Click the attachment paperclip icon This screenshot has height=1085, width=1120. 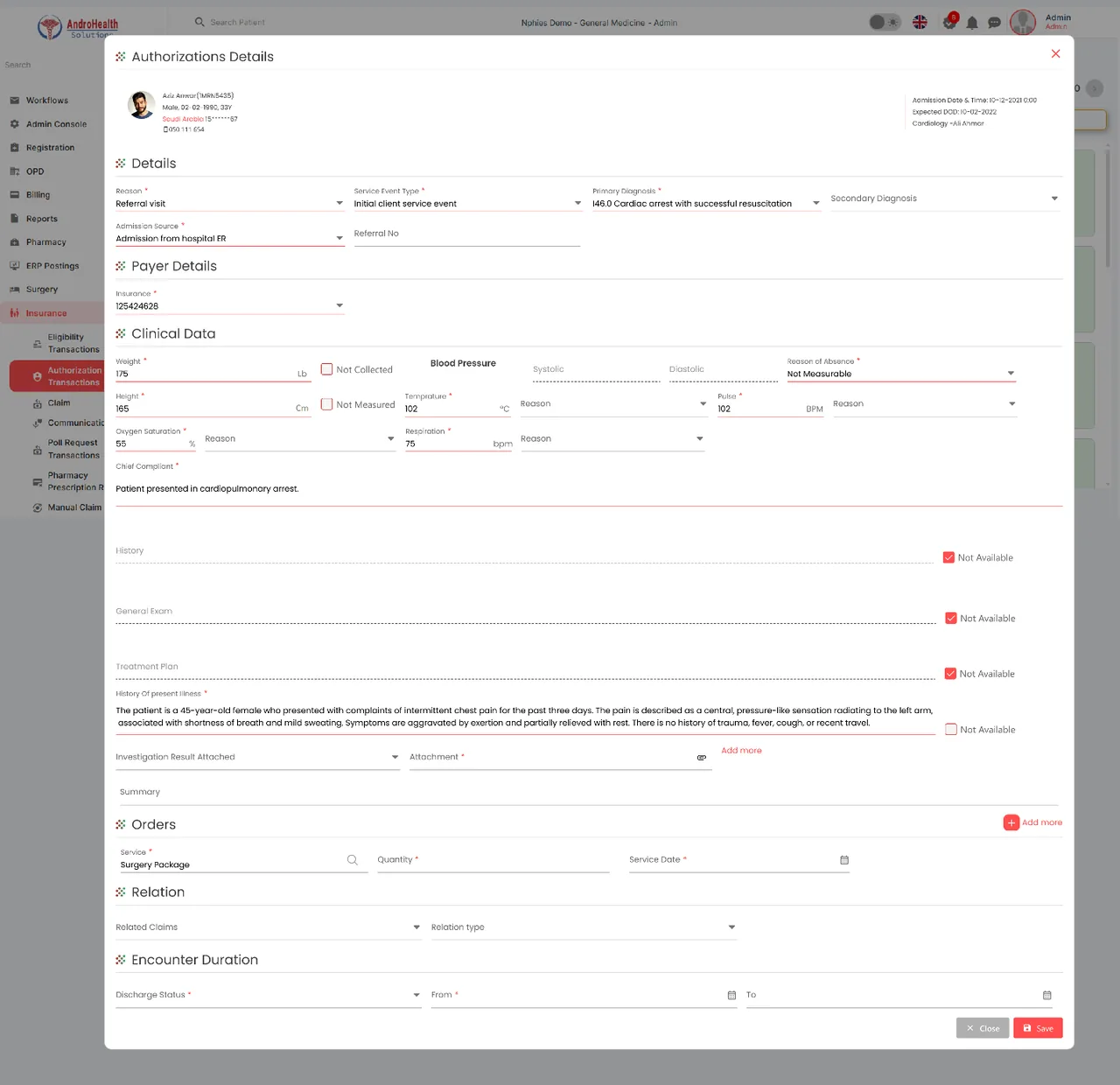702,758
